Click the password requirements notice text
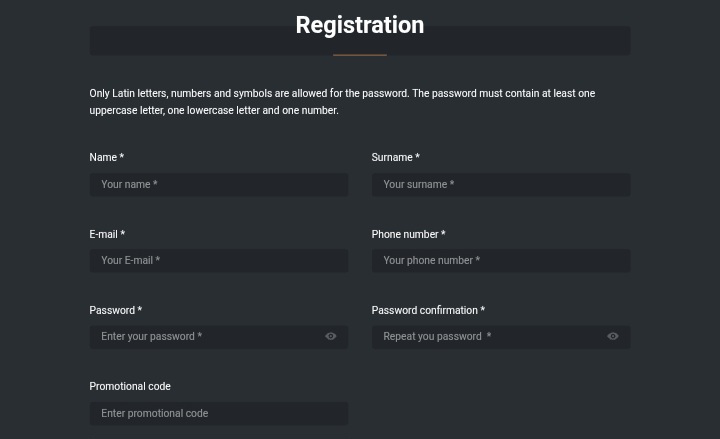720x439 pixels. point(342,102)
